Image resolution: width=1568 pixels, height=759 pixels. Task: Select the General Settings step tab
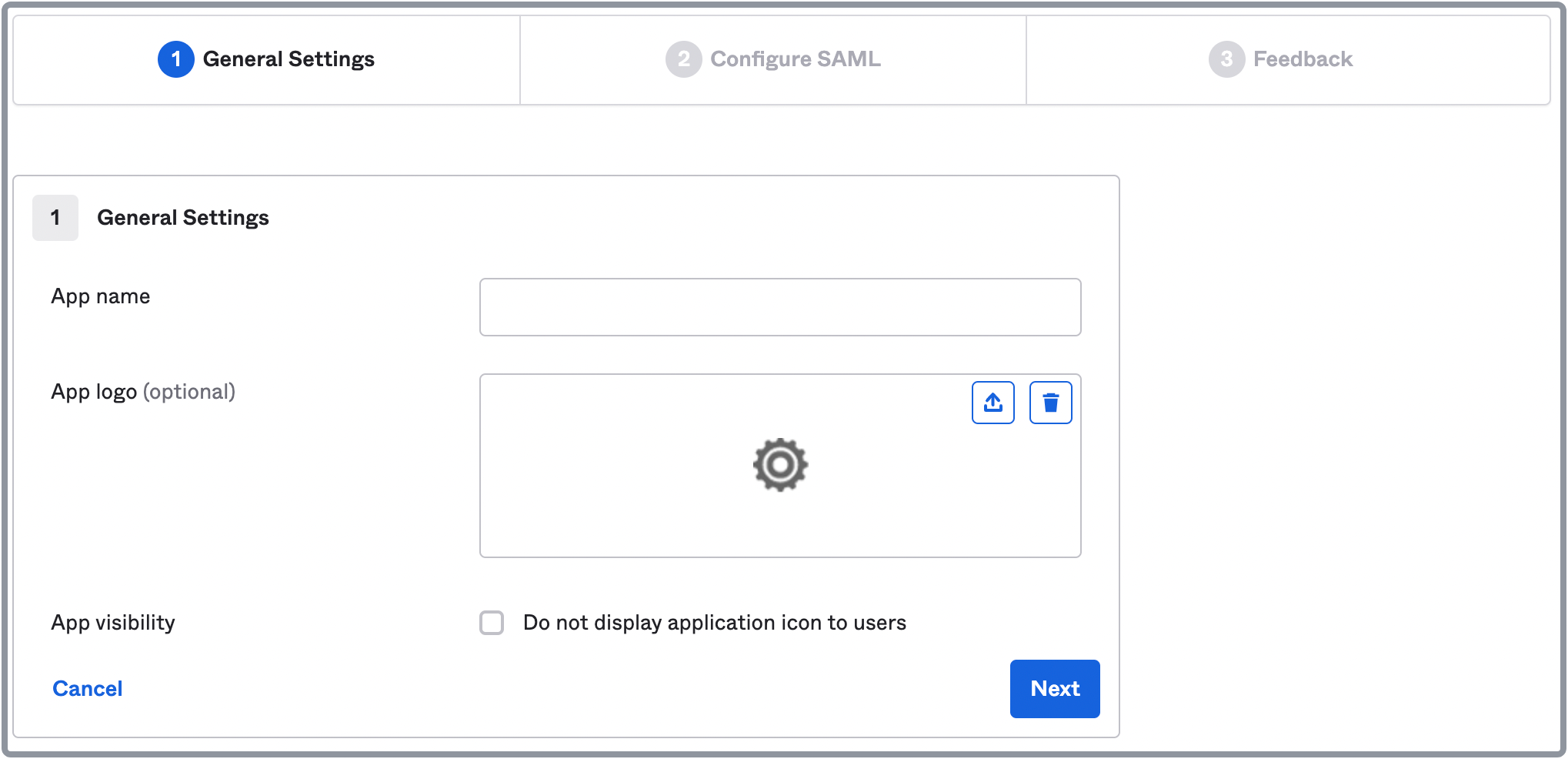coord(265,59)
